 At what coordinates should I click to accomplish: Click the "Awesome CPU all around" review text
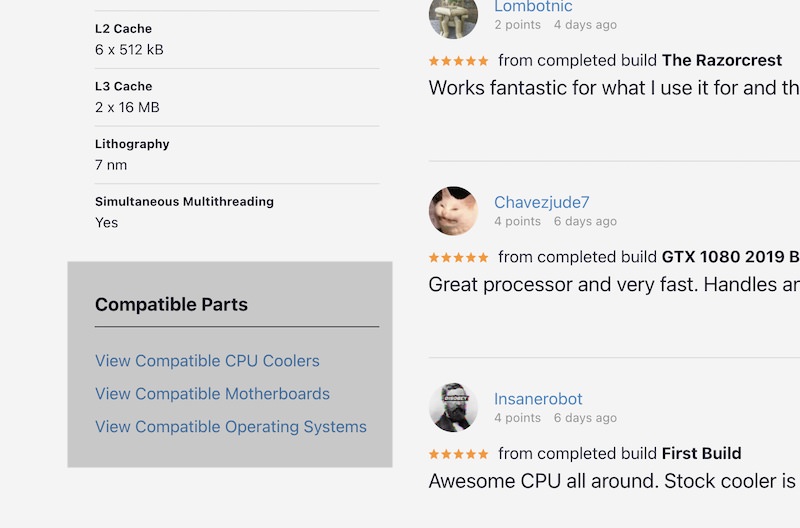click(x=612, y=481)
